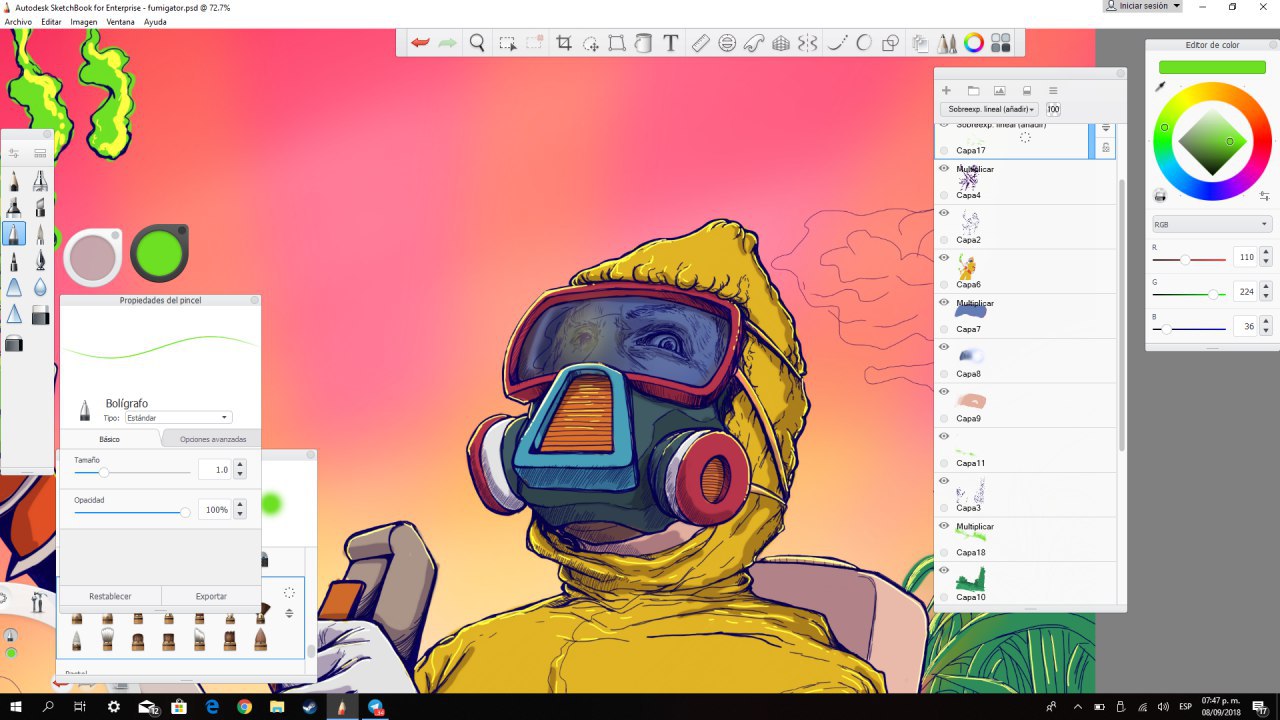The height and width of the screenshot is (720, 1280).
Task: Adjust the Opacidad slider
Action: point(132,512)
